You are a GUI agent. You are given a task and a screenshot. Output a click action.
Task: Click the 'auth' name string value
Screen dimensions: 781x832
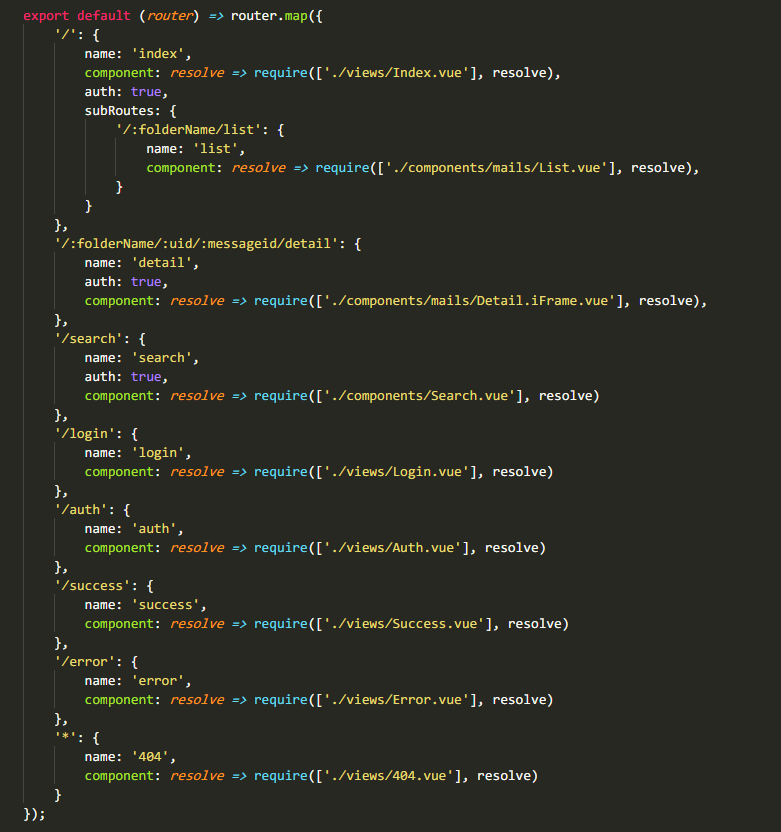[x=154, y=529]
